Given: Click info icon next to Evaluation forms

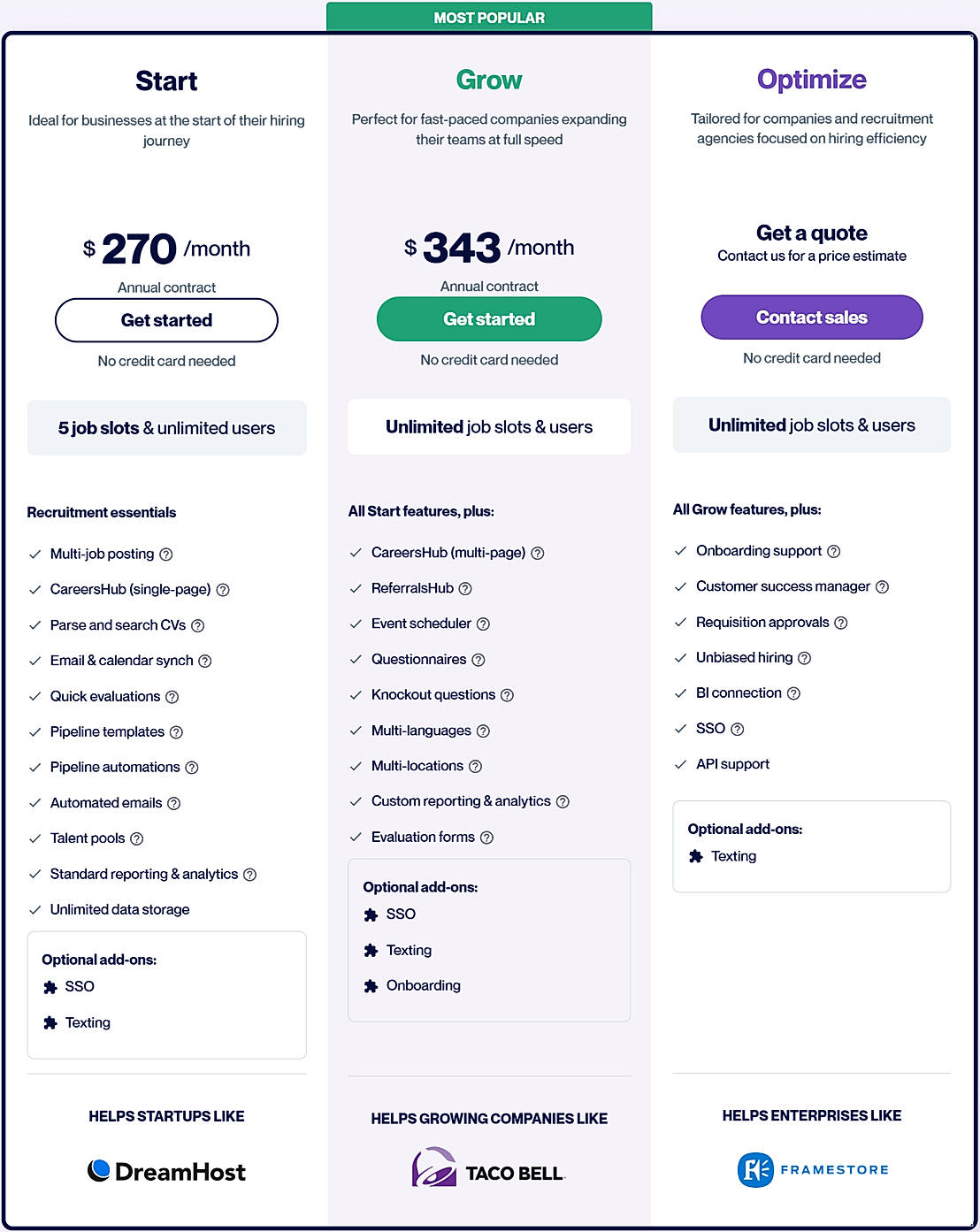Looking at the screenshot, I should click(486, 838).
